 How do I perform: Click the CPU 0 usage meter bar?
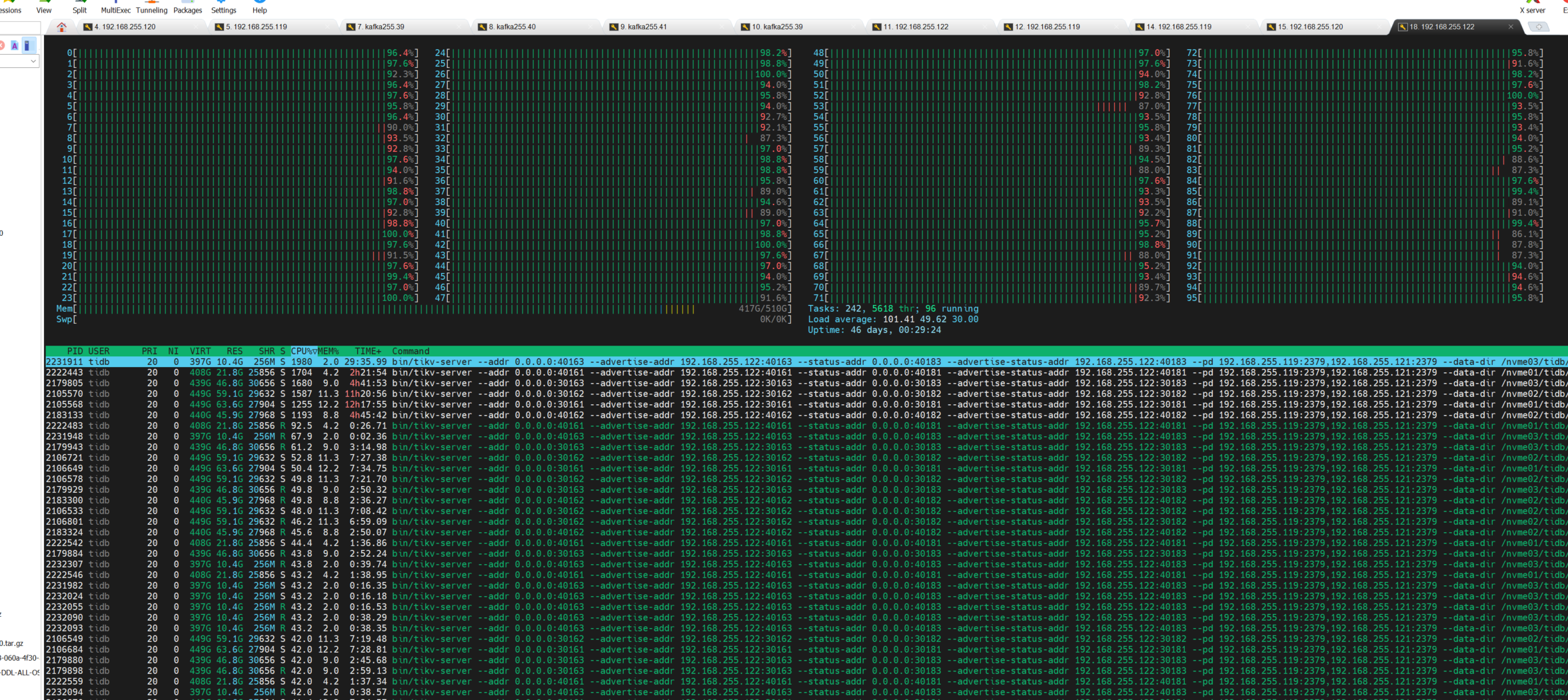pyautogui.click(x=243, y=53)
